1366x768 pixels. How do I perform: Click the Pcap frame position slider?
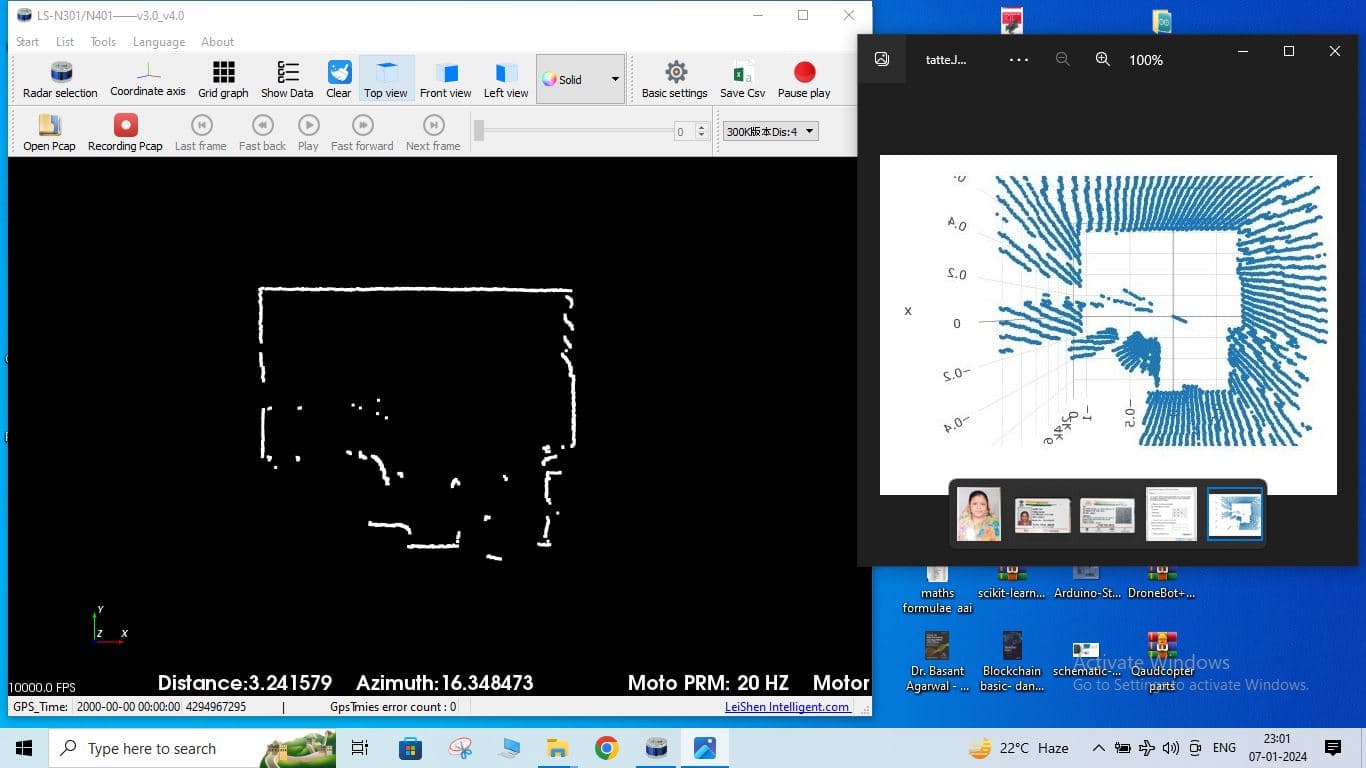[x=575, y=131]
